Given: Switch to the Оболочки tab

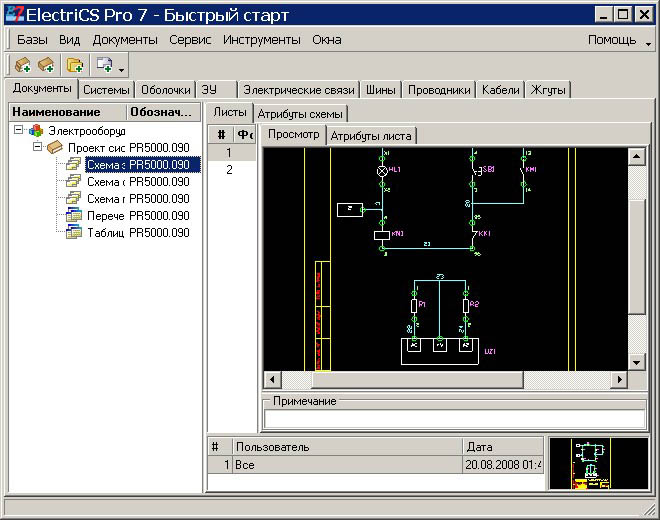Looking at the screenshot, I should point(165,90).
